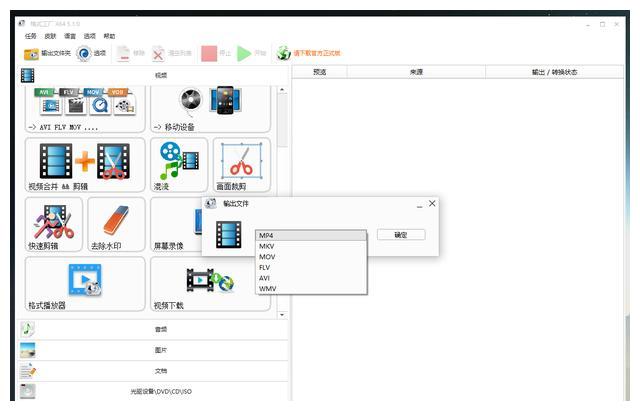The height and width of the screenshot is (411, 640).
Task: Click the 预览 column header
Action: pyautogui.click(x=320, y=72)
